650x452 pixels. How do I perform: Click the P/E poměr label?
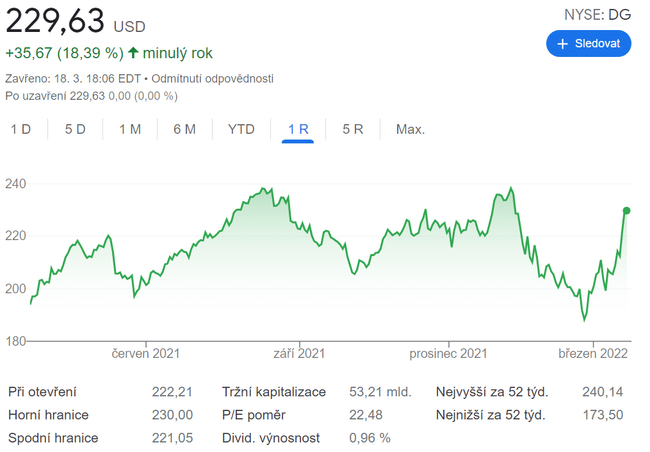253,415
